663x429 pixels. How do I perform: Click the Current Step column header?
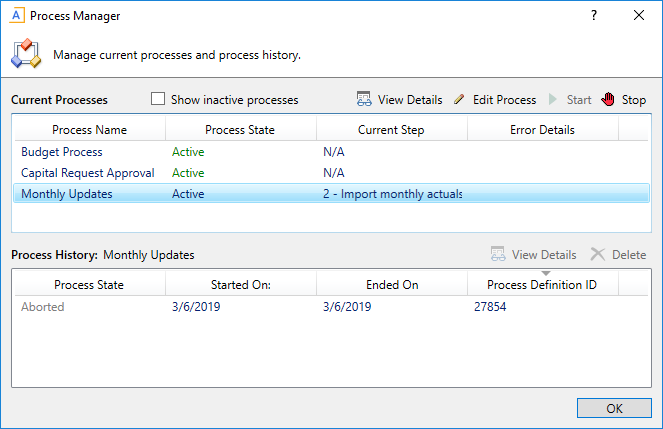tap(391, 130)
